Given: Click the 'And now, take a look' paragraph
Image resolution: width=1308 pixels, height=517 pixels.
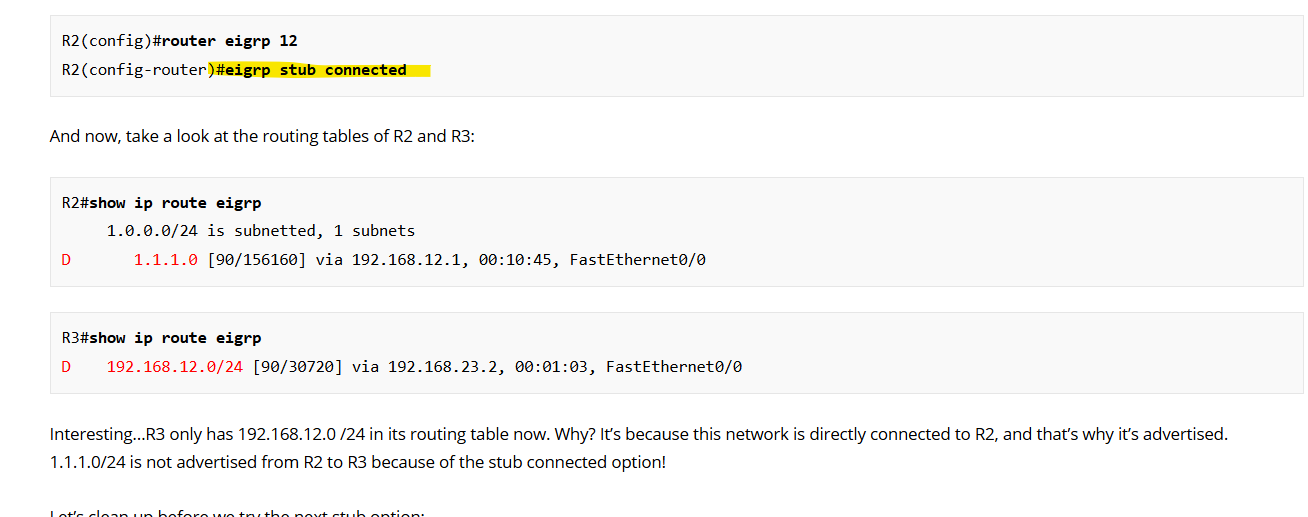Looking at the screenshot, I should pyautogui.click(x=262, y=136).
